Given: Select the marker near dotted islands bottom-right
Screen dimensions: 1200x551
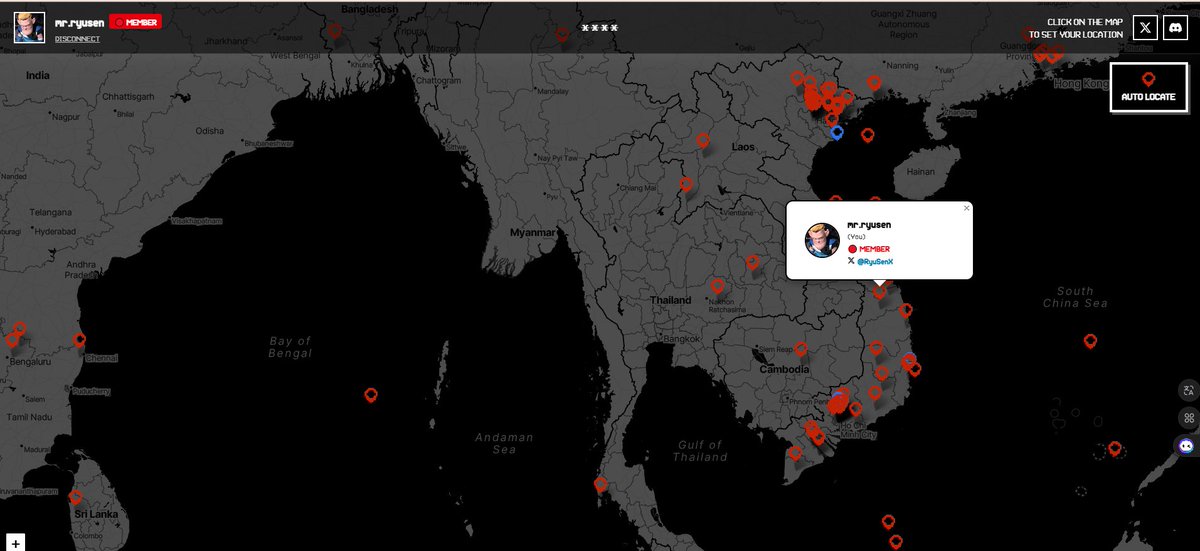Looking at the screenshot, I should click(1115, 449).
